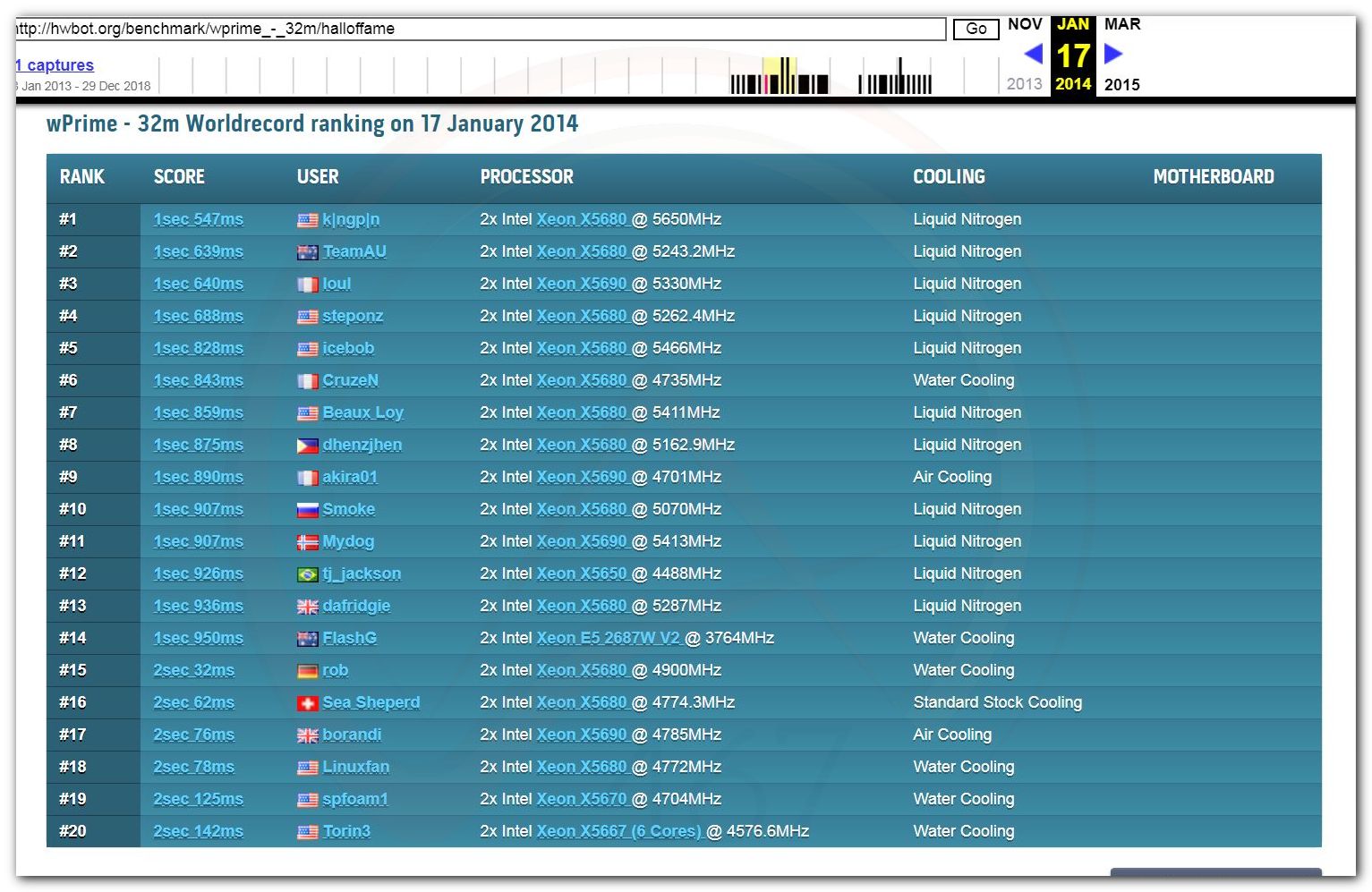The image size is (1372, 892).
Task: Click the flag icon beside Torin3
Action: coord(307,832)
